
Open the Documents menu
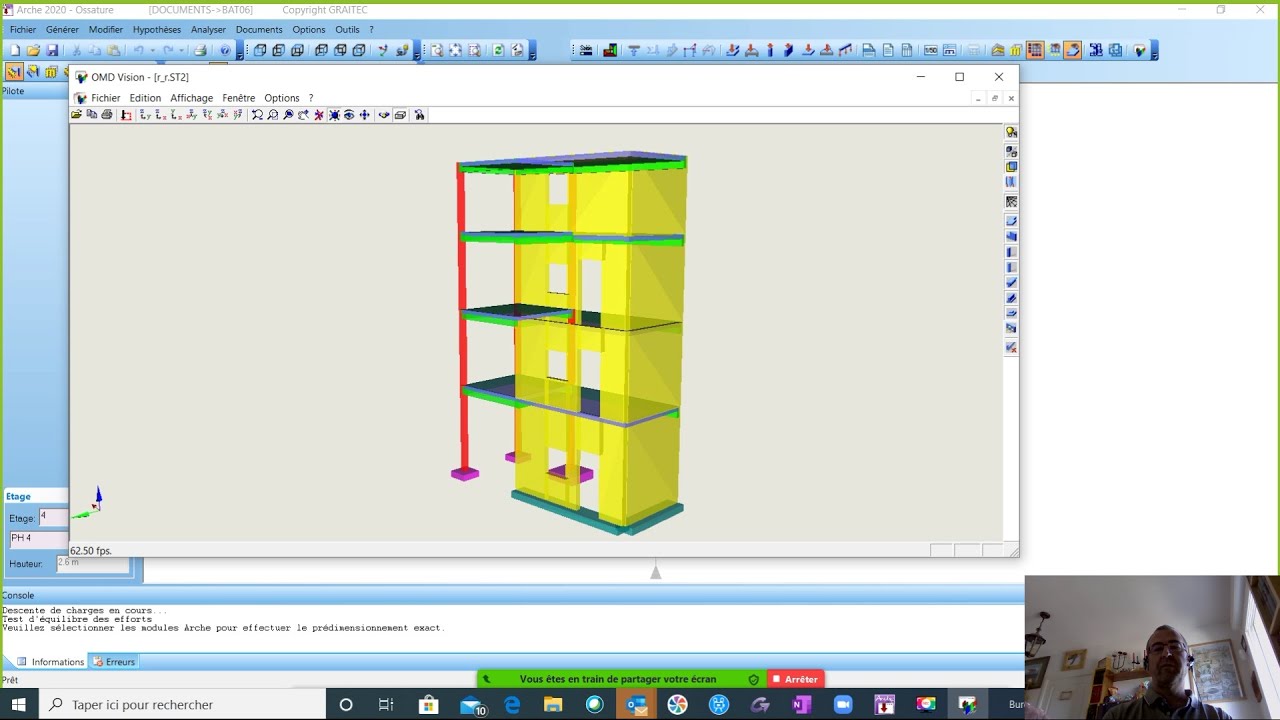pyautogui.click(x=259, y=30)
